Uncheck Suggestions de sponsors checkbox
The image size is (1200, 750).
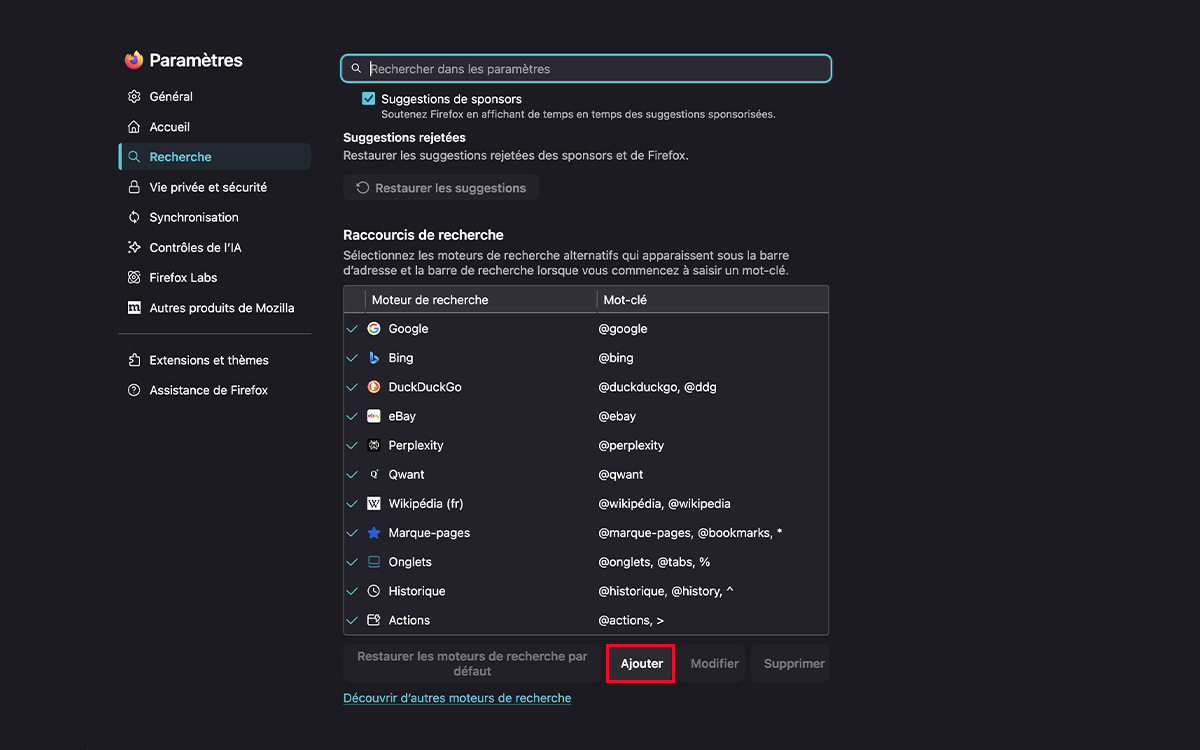(x=369, y=99)
